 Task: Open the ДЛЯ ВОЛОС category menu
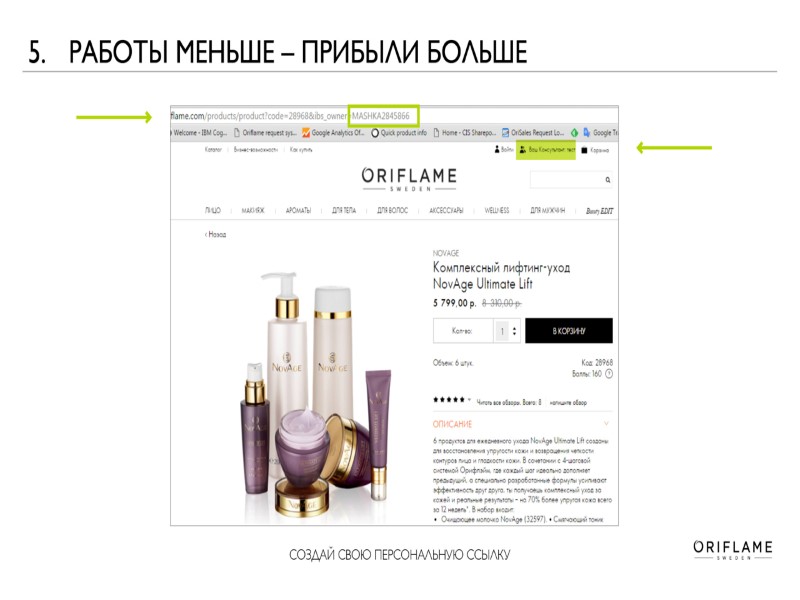click(392, 210)
